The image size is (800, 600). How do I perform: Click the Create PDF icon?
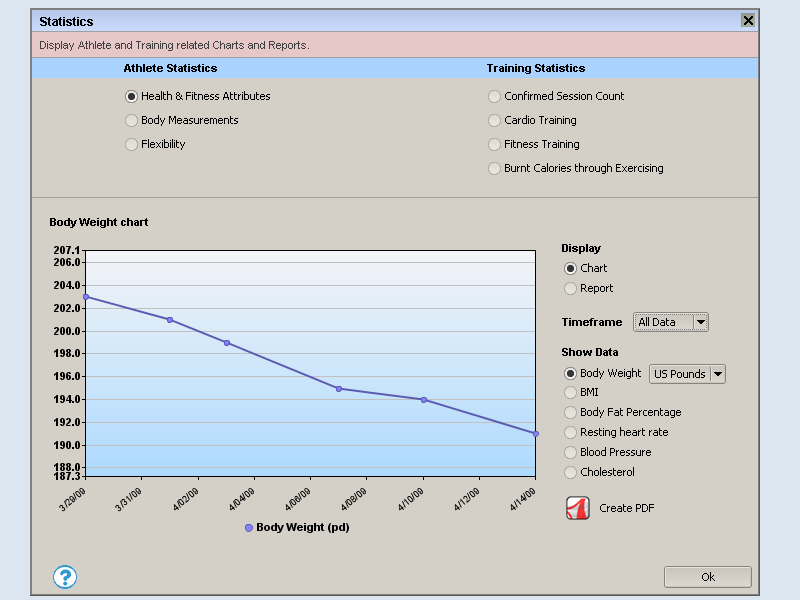point(578,508)
